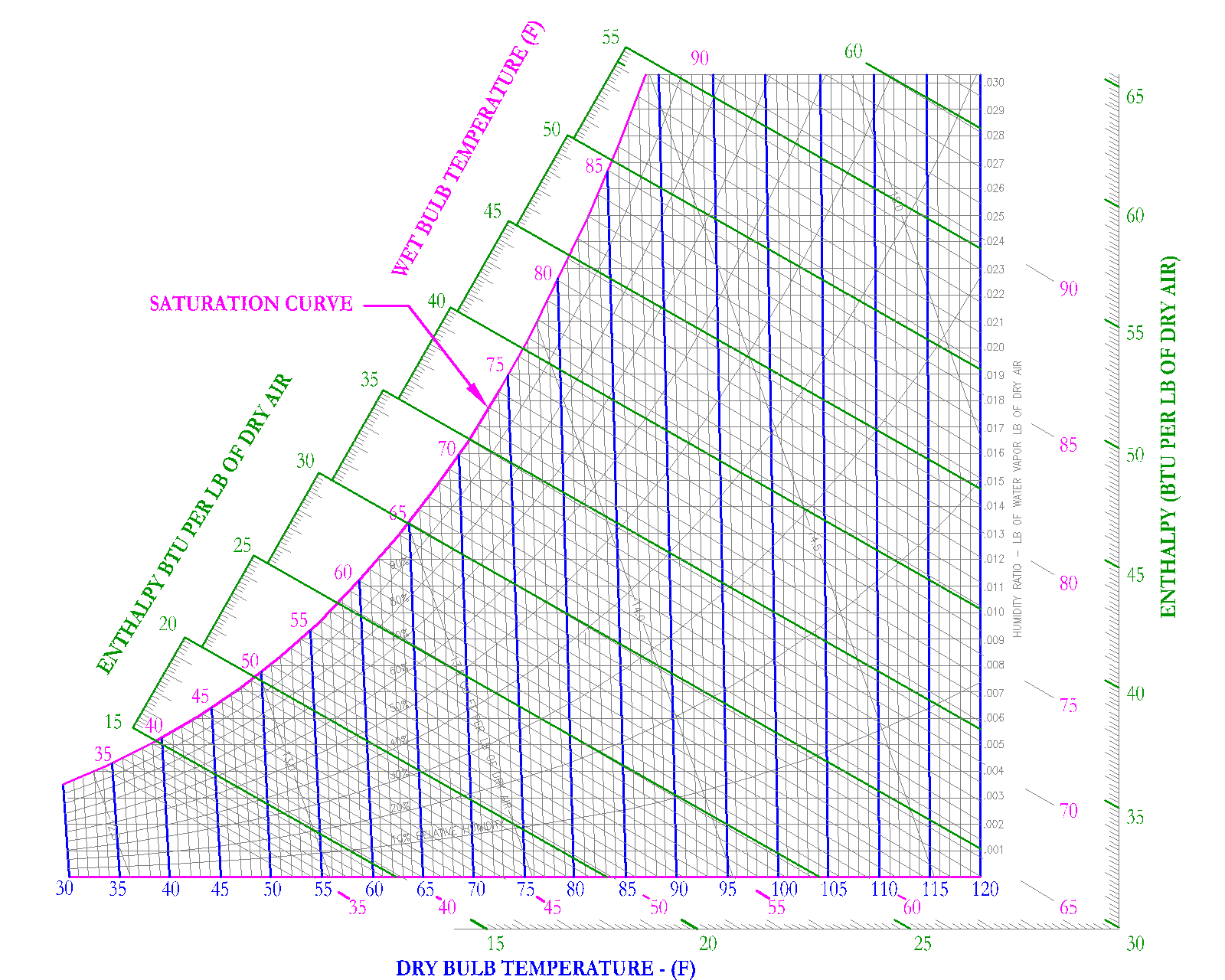
Task: Click the "SATURATION CURVE" label
Action: (251, 304)
